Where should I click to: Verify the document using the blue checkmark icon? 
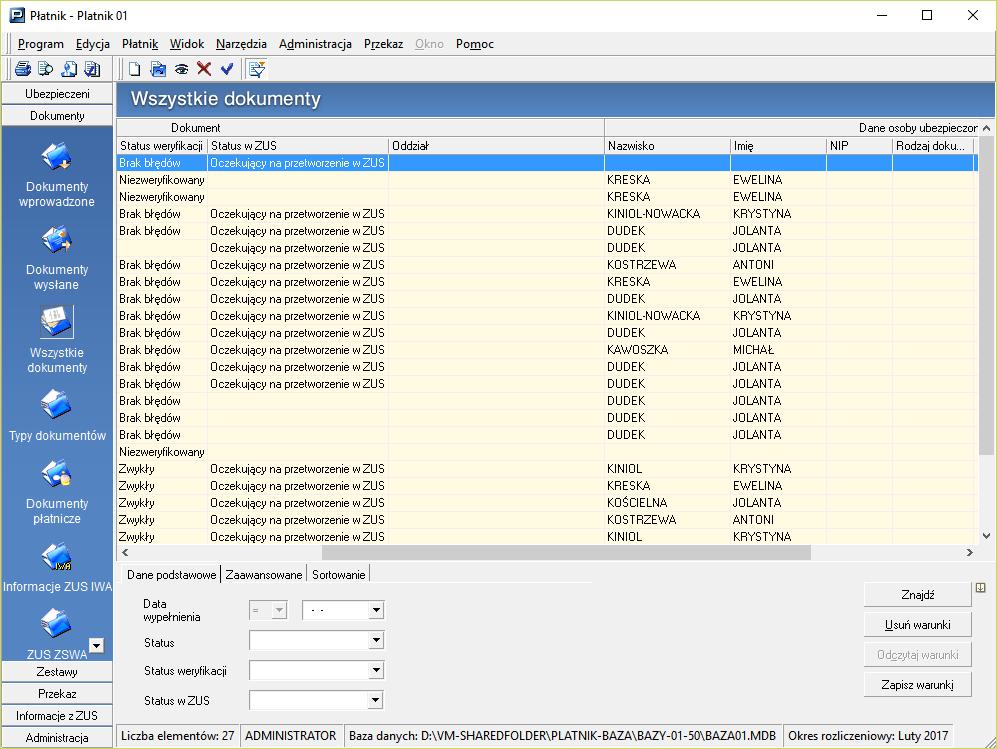point(227,69)
